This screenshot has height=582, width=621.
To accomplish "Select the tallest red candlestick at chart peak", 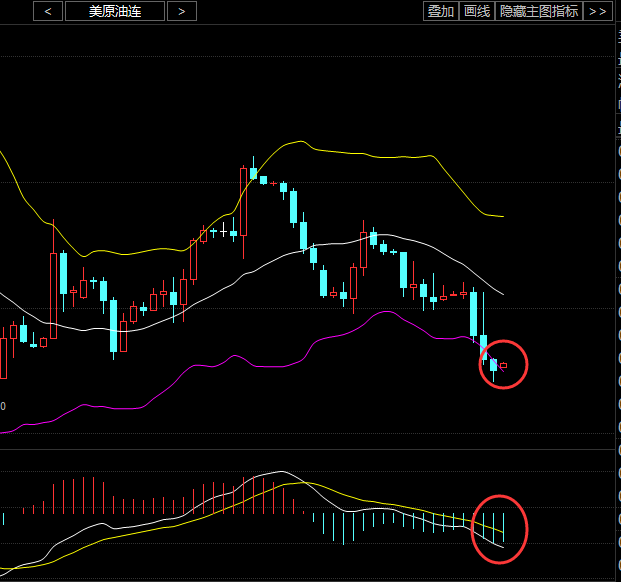I will click(x=243, y=200).
